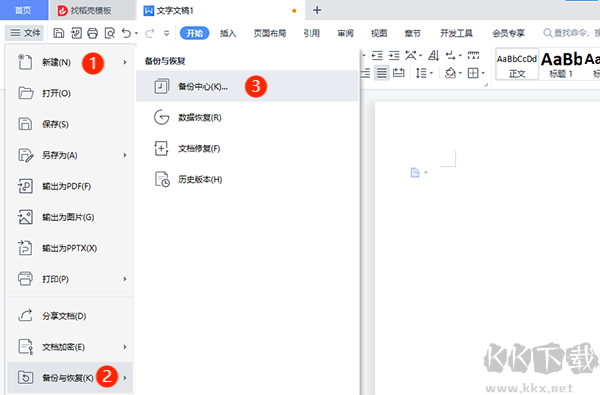Switch to the 开始 ribbon tab
600x395 pixels.
pyautogui.click(x=194, y=33)
